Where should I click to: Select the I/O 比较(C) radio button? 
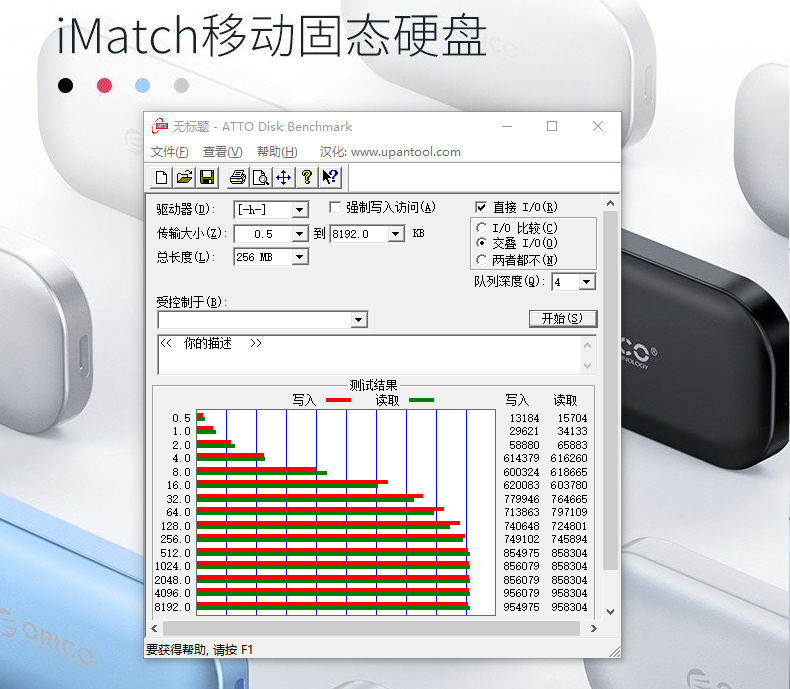tap(481, 228)
